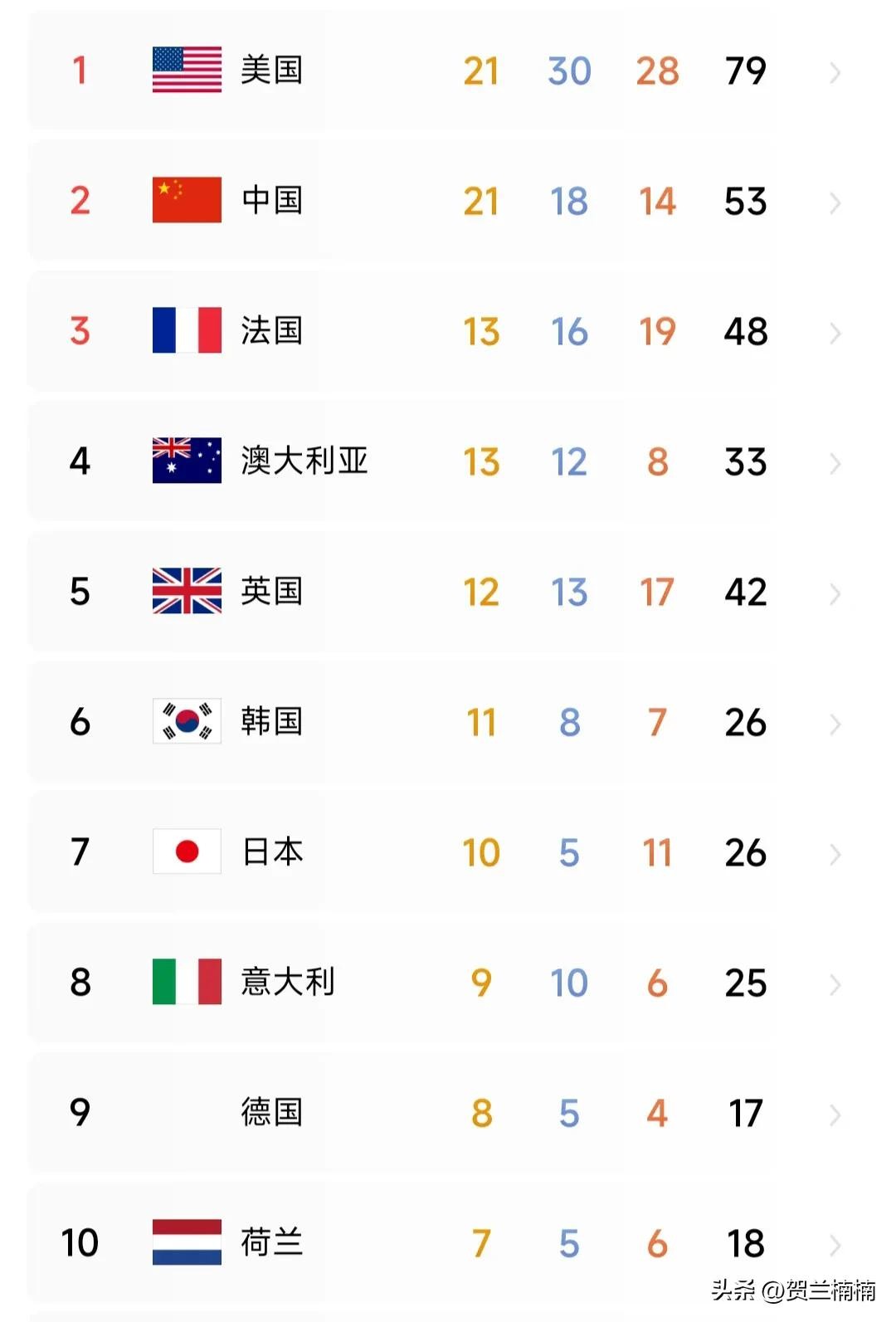Open details arrow for 德国
Image resolution: width=896 pixels, height=1322 pixels.
835,1115
